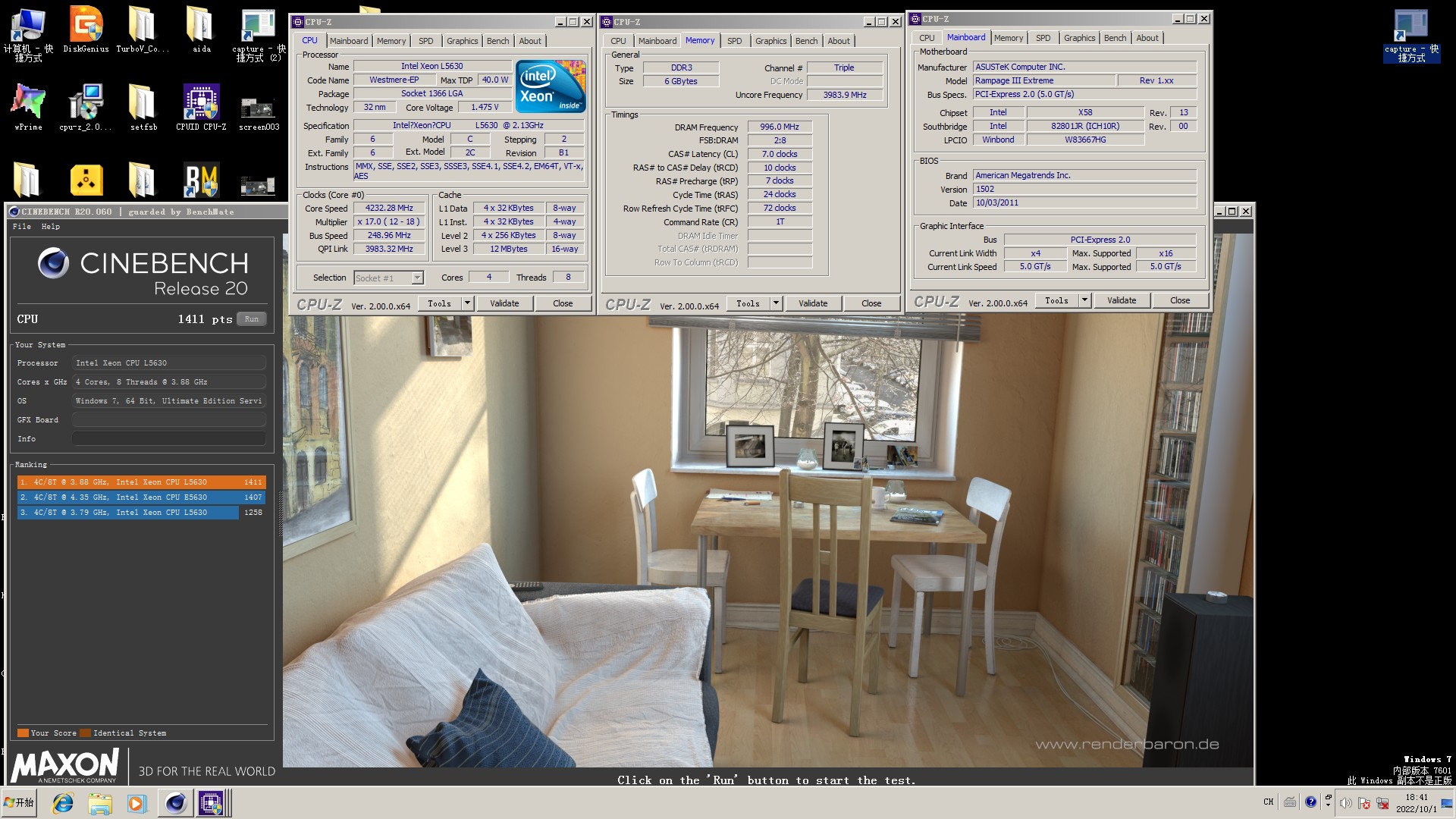The width and height of the screenshot is (1456, 819).
Task: Select the capture shortcut (2) desktop icon
Action: click(x=258, y=33)
